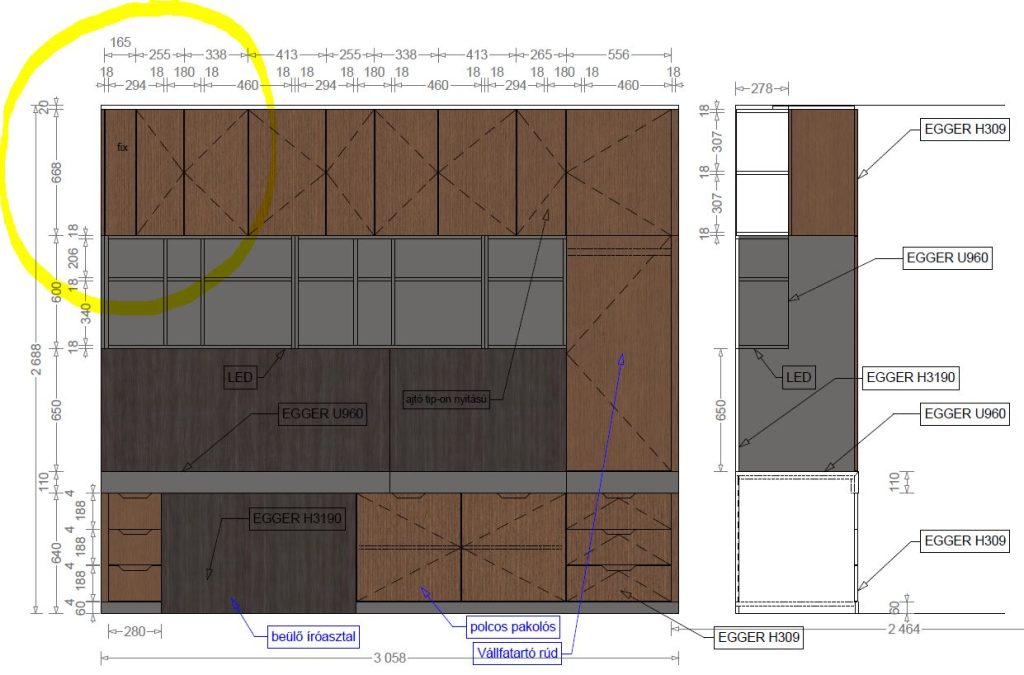
Task: Click the EGGER U960 label in the front view
Action: (322, 412)
